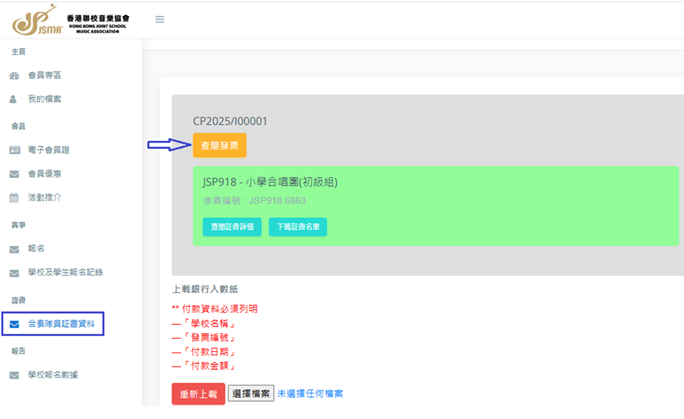Click the 查閱証書詳情 button
The height and width of the screenshot is (419, 684).
pos(232,227)
